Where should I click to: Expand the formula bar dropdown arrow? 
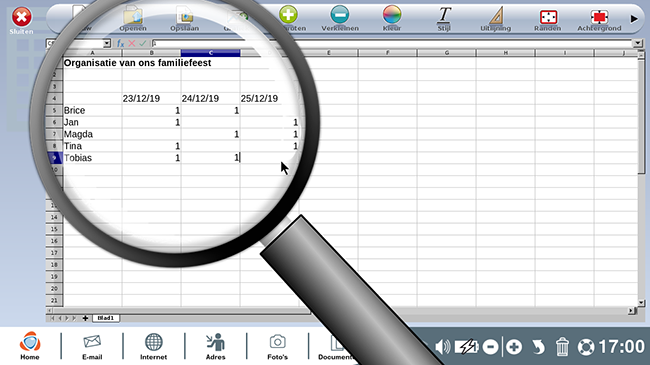click(638, 43)
